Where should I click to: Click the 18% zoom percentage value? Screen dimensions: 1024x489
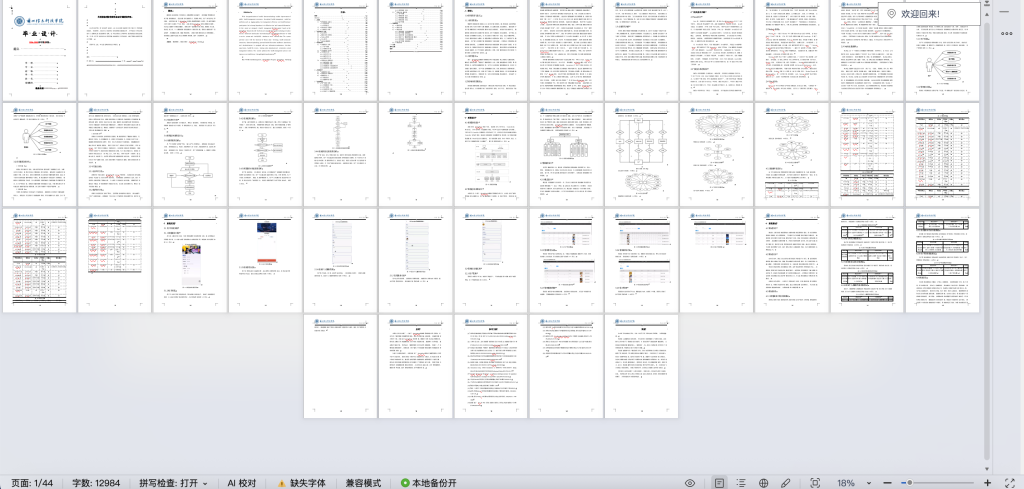[846, 483]
